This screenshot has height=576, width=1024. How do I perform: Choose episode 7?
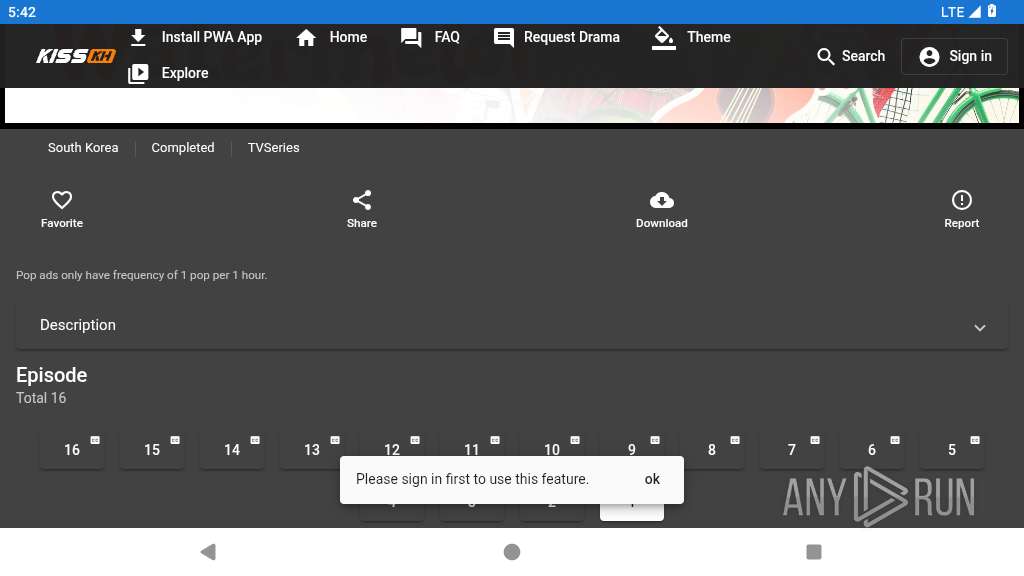pyautogui.click(x=792, y=450)
